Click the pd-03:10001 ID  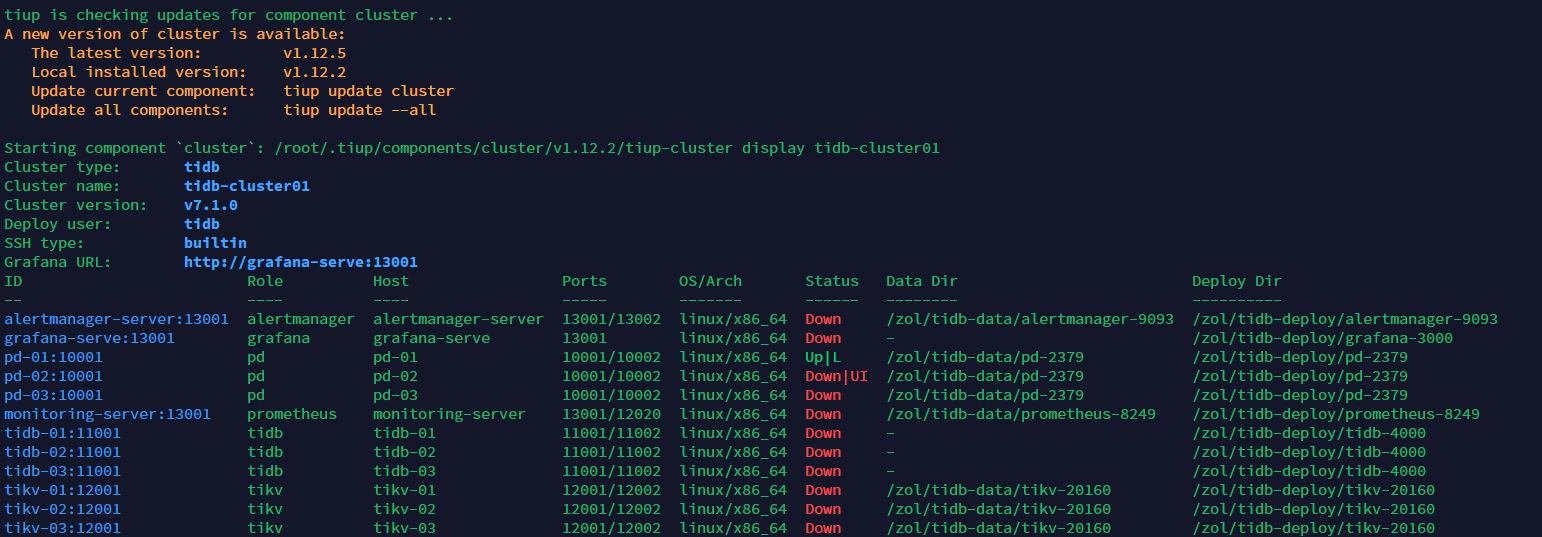pyautogui.click(x=54, y=395)
